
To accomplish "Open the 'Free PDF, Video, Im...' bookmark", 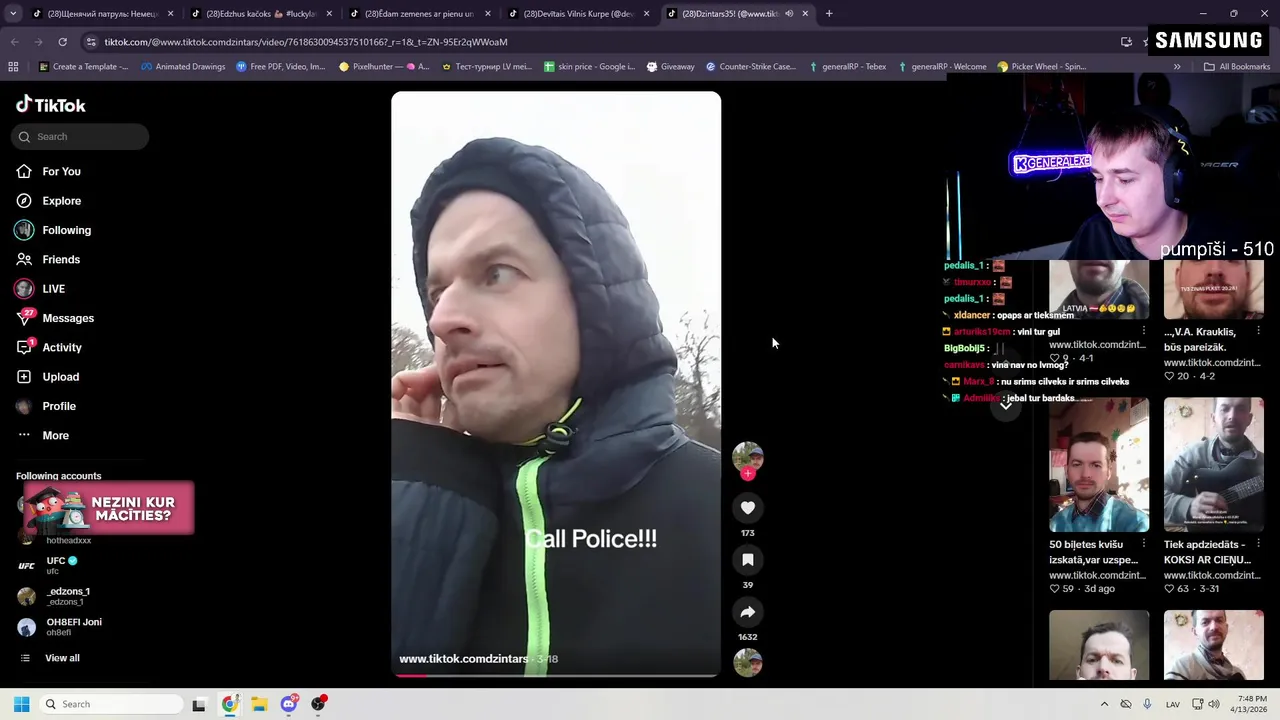I will [281, 67].
